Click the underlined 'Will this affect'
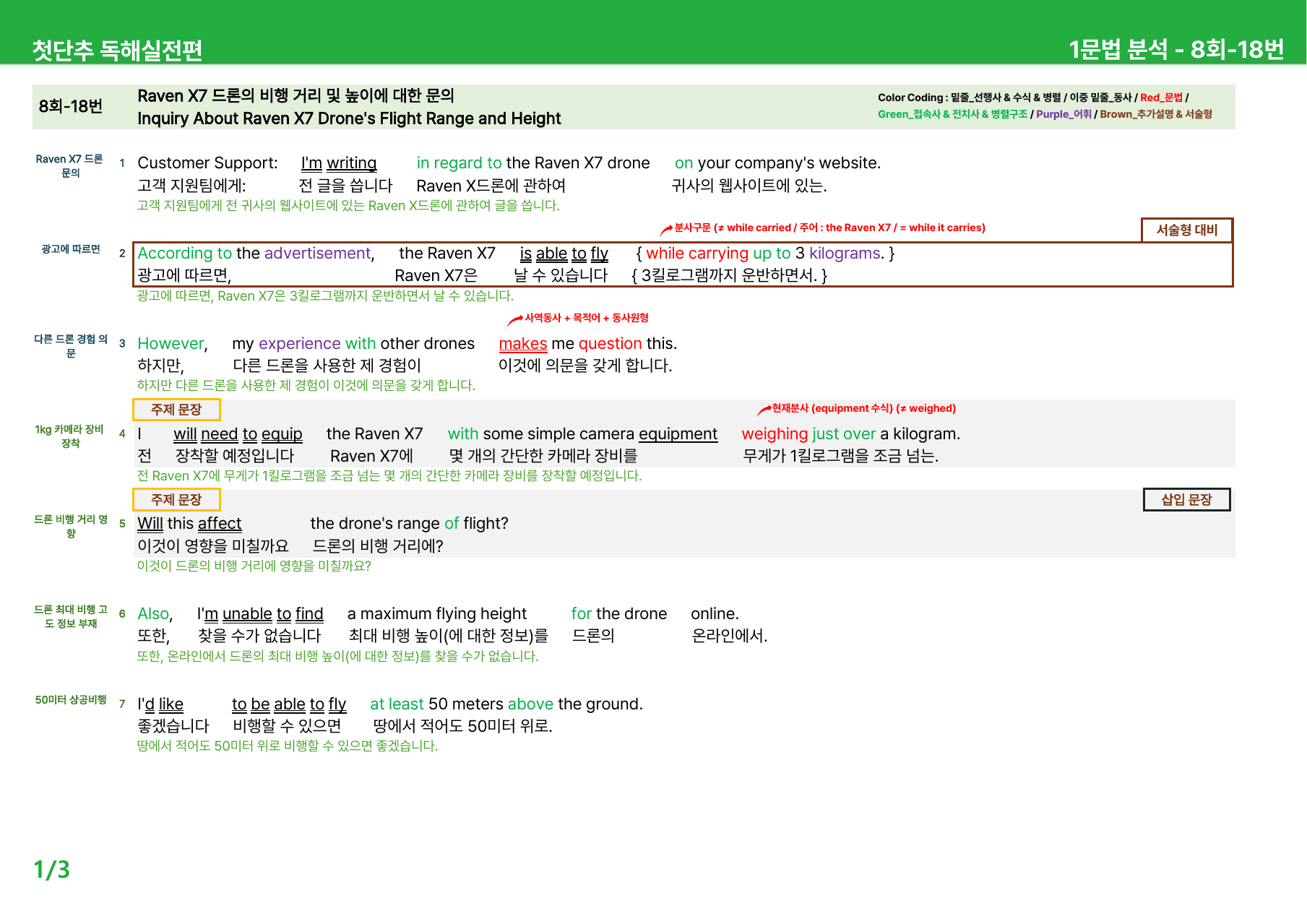This screenshot has width=1307, height=924. tap(189, 524)
